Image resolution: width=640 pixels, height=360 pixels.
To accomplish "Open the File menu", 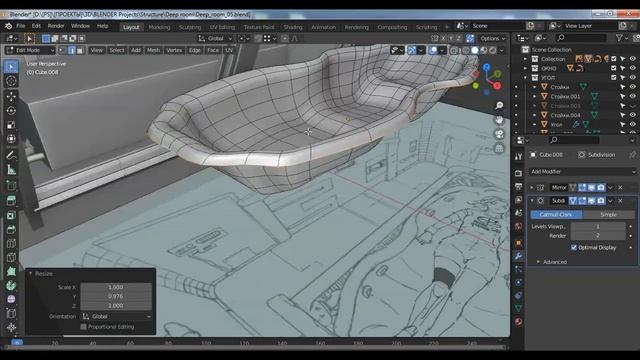I will [20, 26].
